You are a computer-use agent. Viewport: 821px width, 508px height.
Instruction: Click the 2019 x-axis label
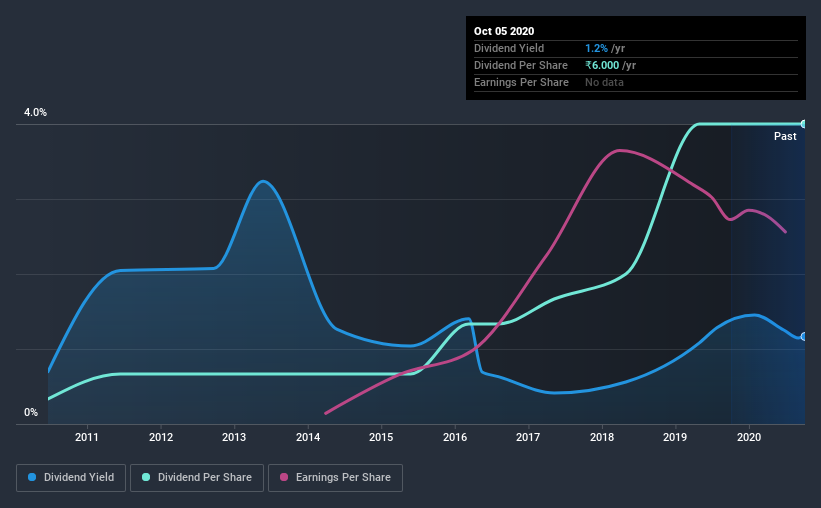pyautogui.click(x=675, y=437)
